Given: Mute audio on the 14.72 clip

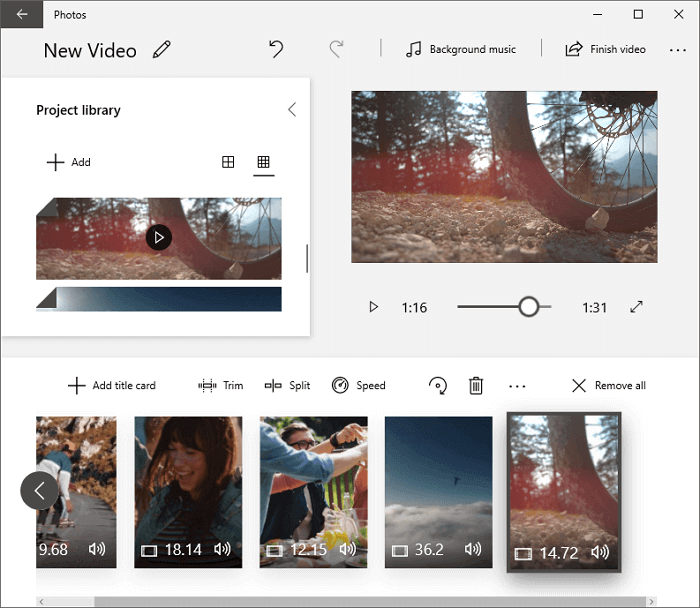Looking at the screenshot, I should (x=600, y=552).
